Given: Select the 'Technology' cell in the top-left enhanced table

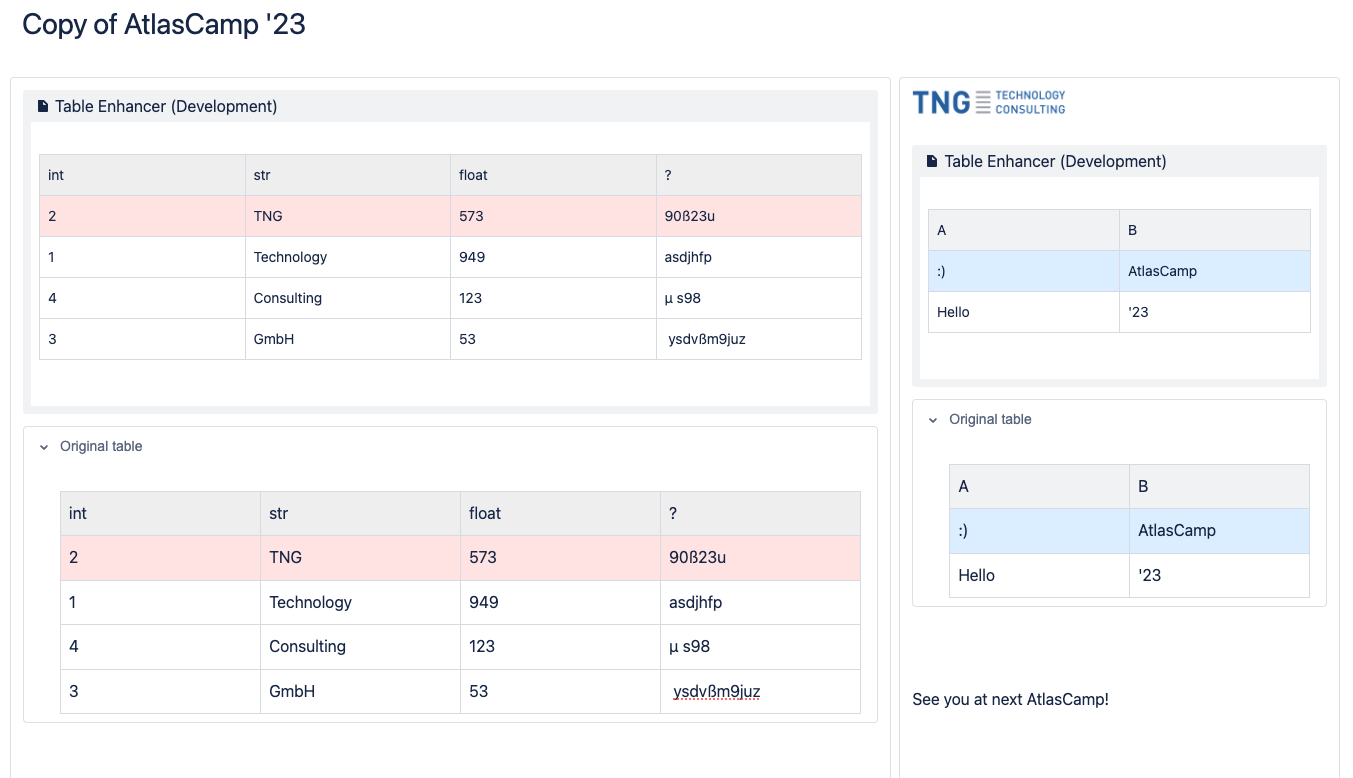Looking at the screenshot, I should pyautogui.click(x=290, y=257).
